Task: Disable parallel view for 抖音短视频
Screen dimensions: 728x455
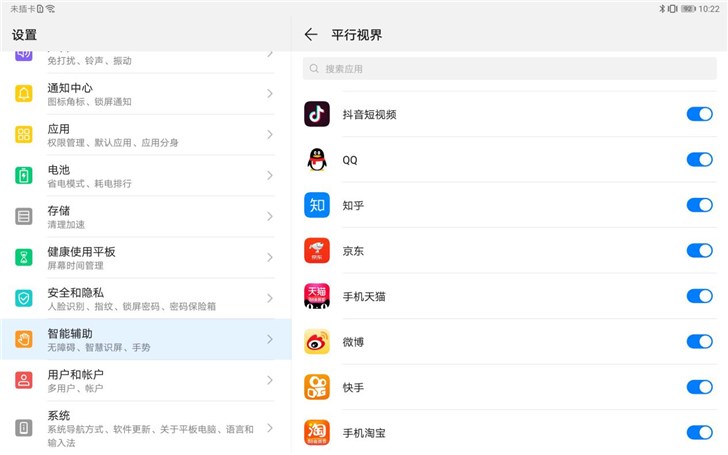Action: tap(699, 114)
